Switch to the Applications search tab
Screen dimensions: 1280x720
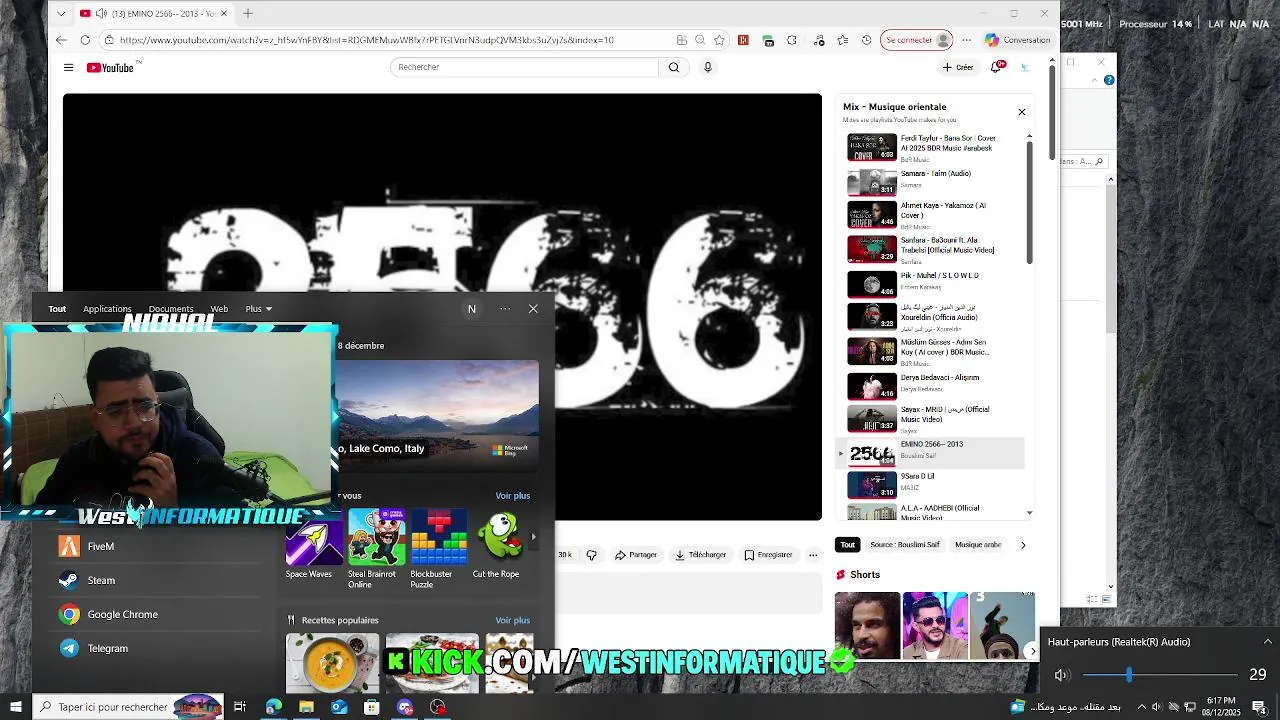pos(107,309)
